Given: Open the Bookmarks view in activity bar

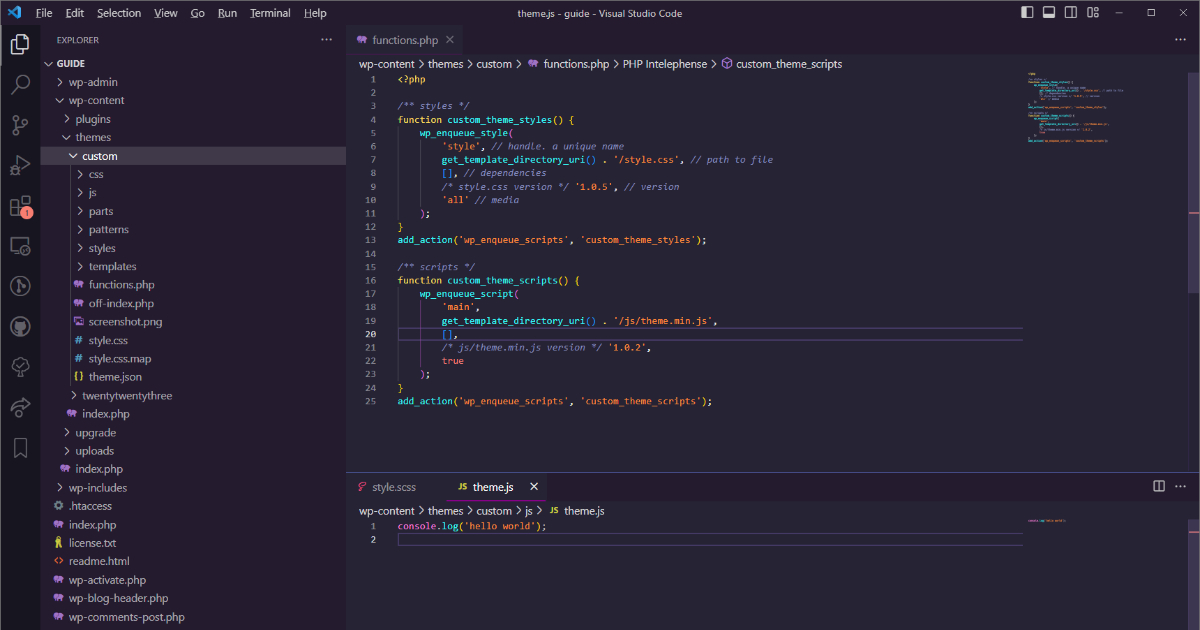Looking at the screenshot, I should (x=20, y=448).
